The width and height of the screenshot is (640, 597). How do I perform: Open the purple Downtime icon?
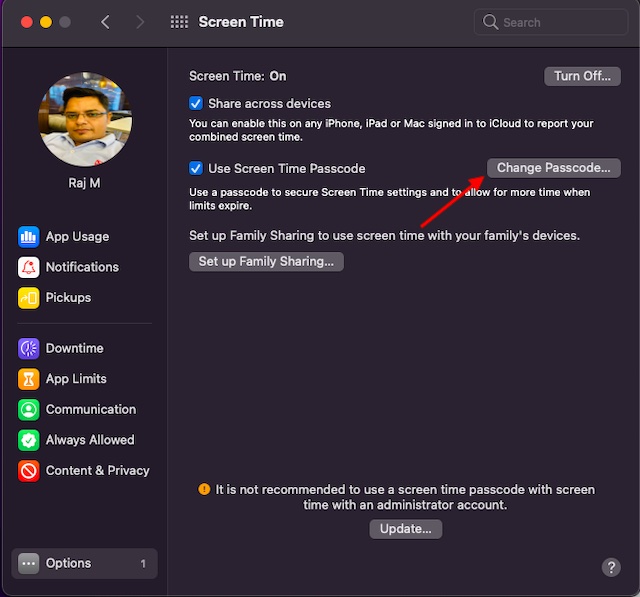pyautogui.click(x=28, y=348)
